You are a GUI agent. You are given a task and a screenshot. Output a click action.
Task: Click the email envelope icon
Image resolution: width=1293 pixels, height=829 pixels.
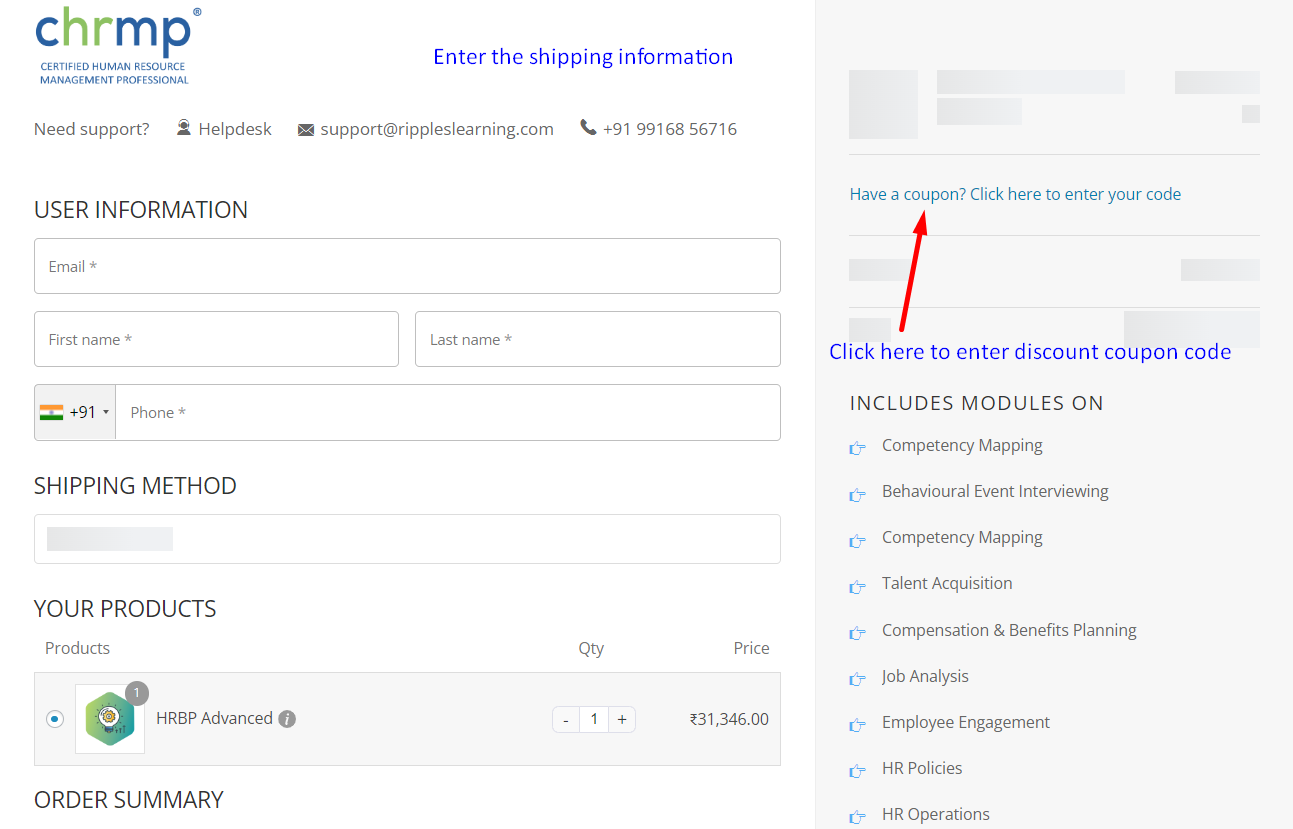coord(306,130)
